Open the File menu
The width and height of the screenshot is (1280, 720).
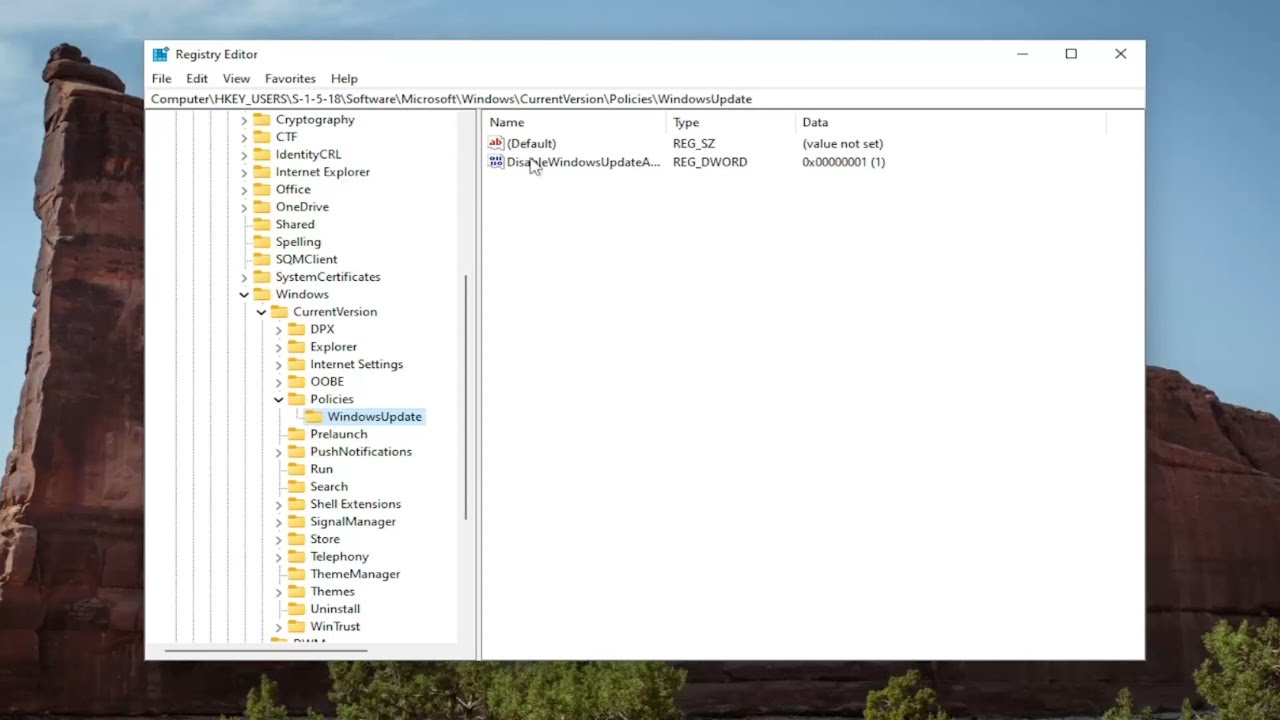pyautogui.click(x=161, y=78)
